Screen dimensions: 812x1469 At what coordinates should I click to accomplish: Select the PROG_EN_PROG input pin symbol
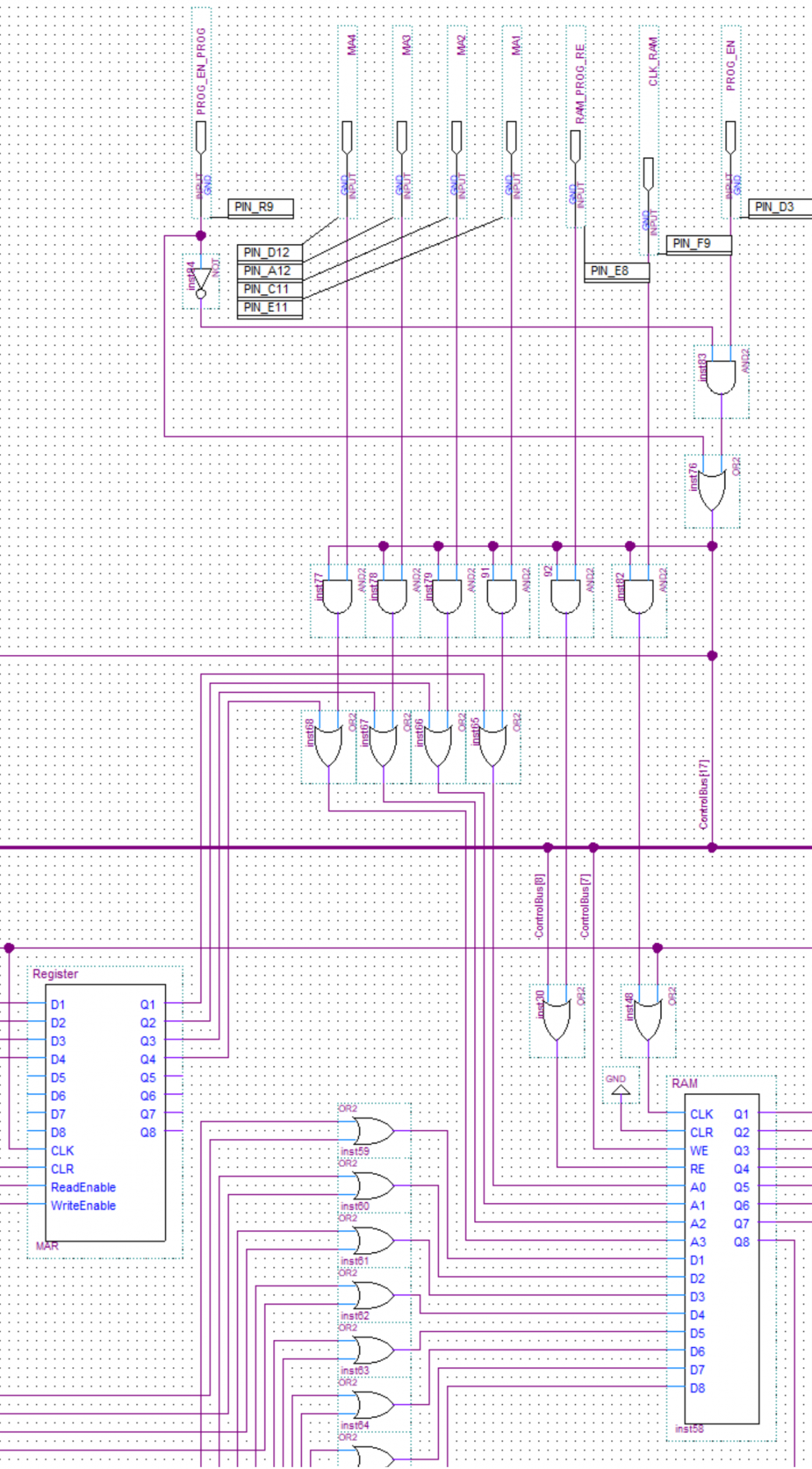coord(202,137)
